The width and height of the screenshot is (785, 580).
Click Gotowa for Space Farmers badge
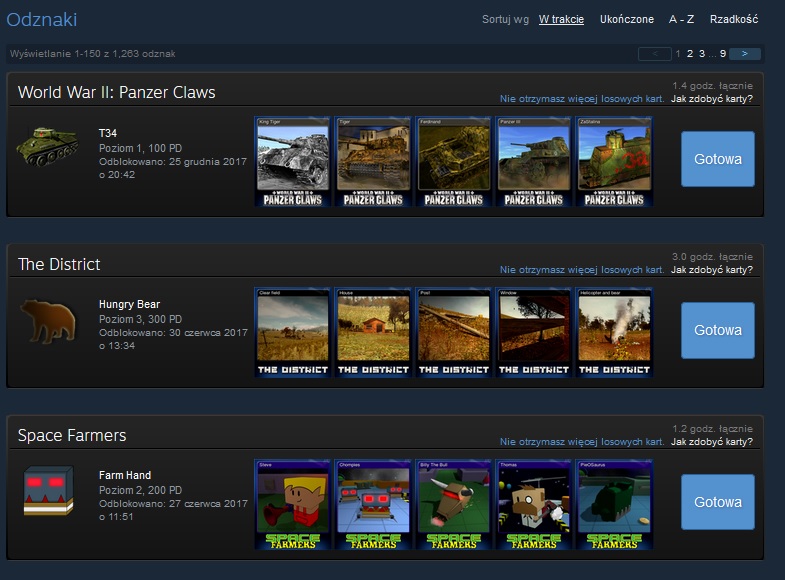pyautogui.click(x=718, y=502)
